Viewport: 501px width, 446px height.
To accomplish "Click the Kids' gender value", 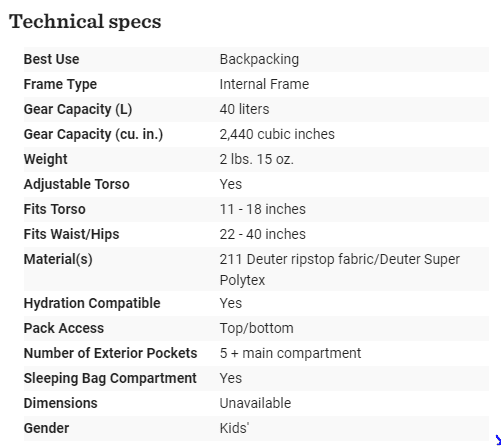I will tap(234, 428).
